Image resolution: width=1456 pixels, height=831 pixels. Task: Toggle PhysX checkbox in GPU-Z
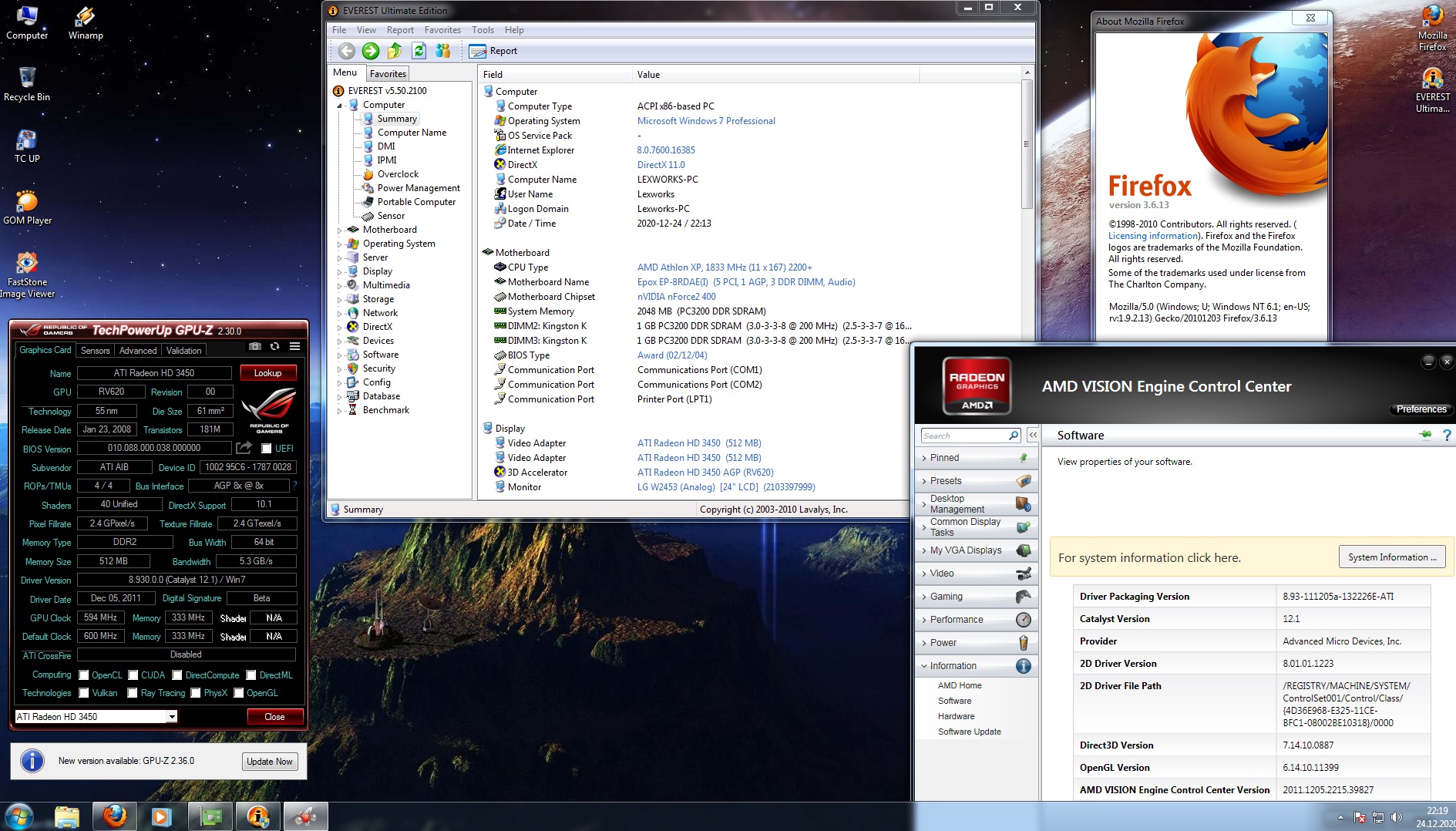196,693
